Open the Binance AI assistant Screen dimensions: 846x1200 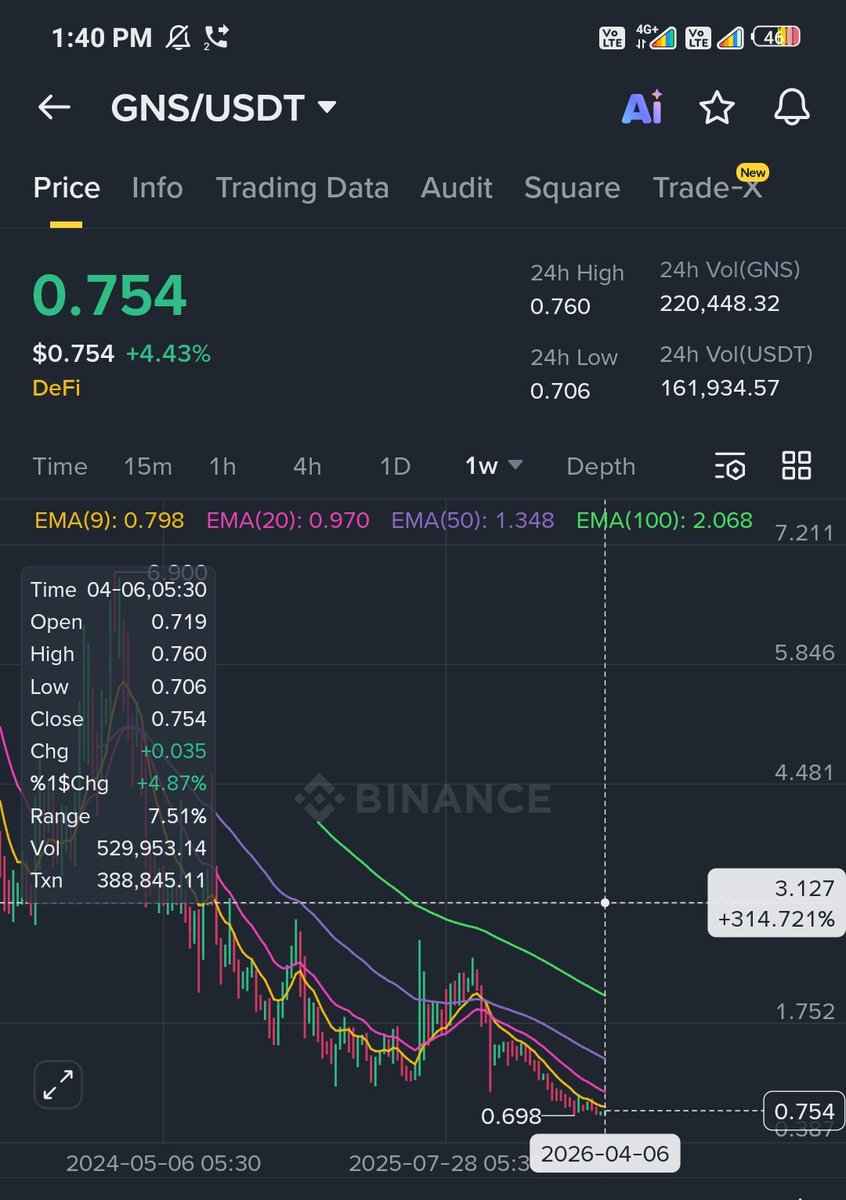click(641, 108)
